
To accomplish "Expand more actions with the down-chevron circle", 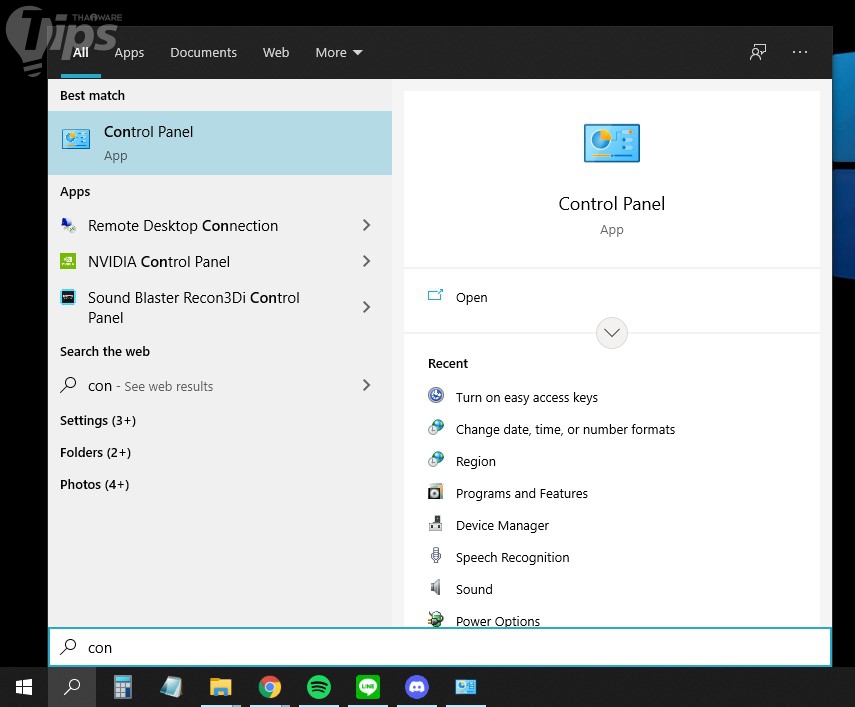I will tap(611, 333).
